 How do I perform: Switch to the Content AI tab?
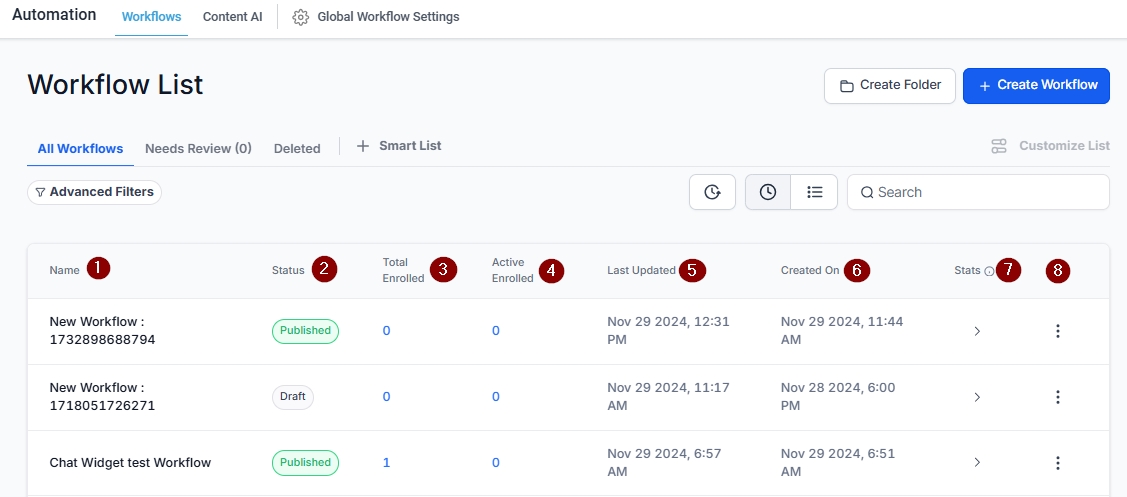(x=232, y=17)
